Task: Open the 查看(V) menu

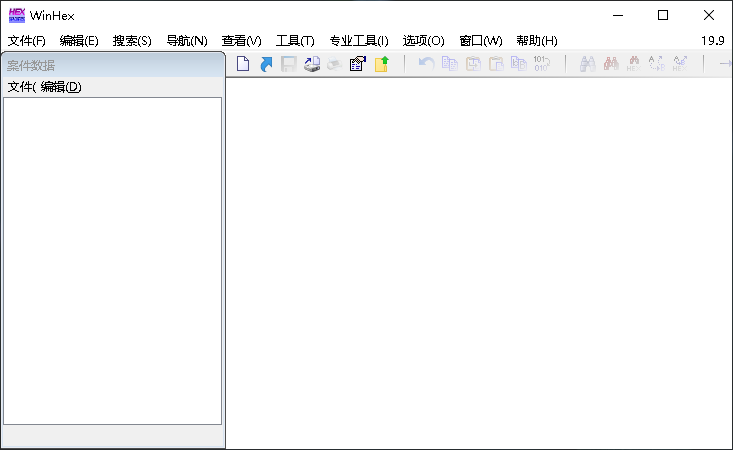Action: (x=241, y=41)
